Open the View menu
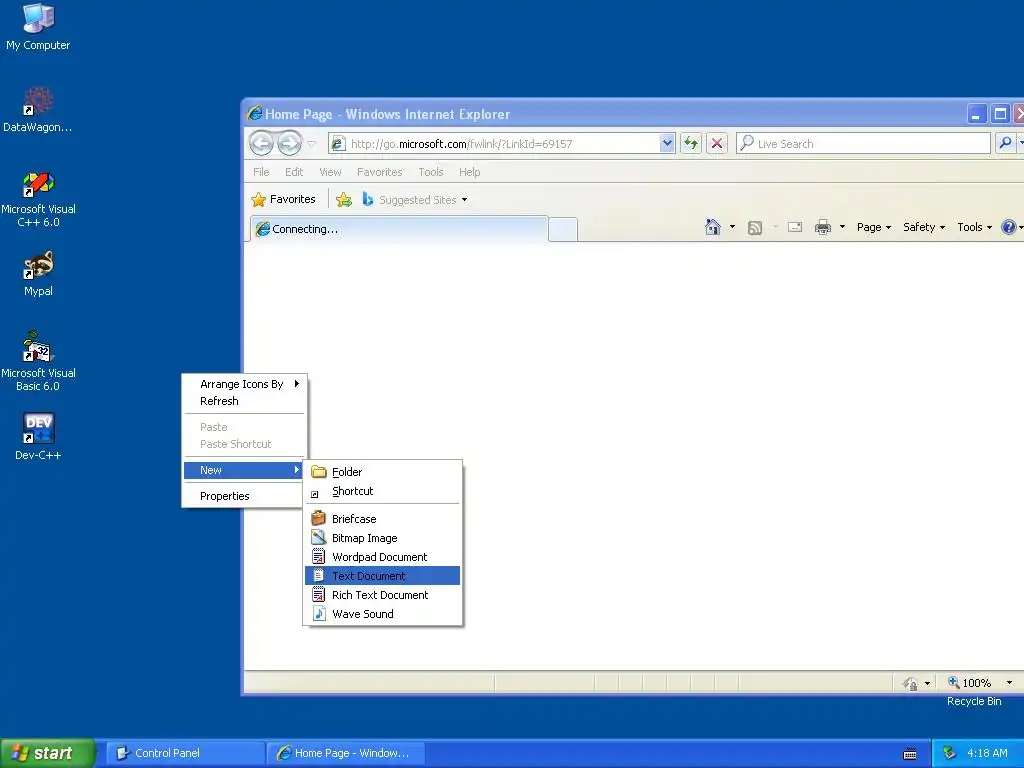 [x=330, y=172]
